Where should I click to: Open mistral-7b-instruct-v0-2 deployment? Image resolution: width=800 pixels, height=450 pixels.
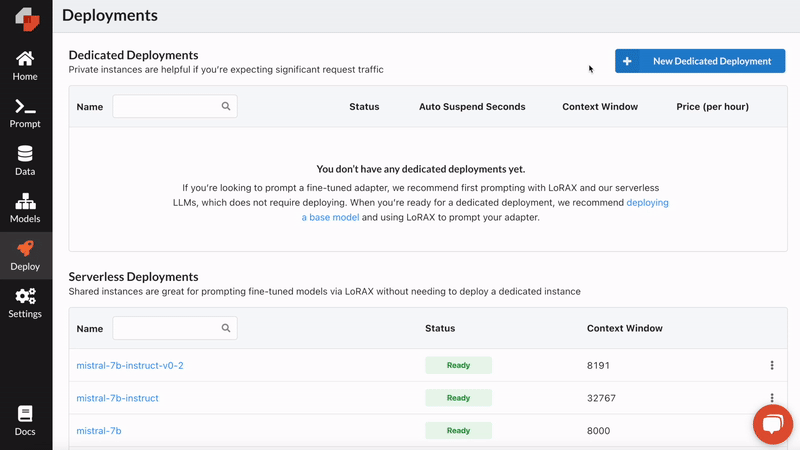click(x=130, y=366)
